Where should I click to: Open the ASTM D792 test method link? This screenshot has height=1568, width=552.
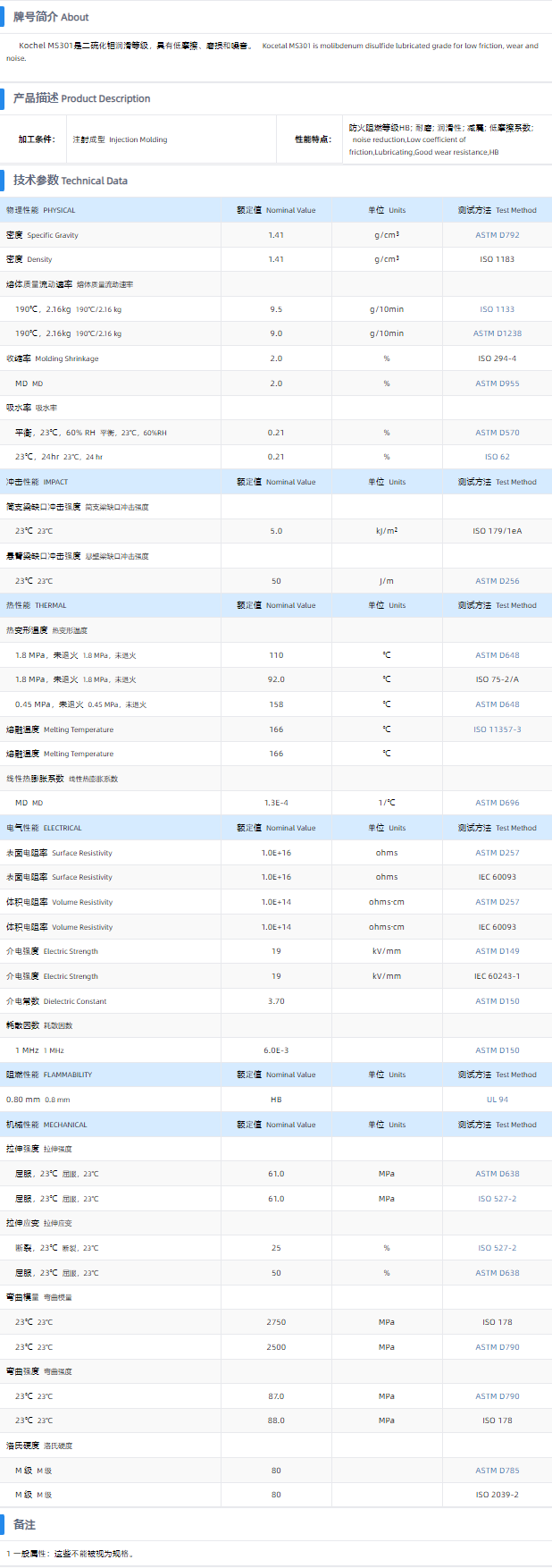click(x=497, y=235)
